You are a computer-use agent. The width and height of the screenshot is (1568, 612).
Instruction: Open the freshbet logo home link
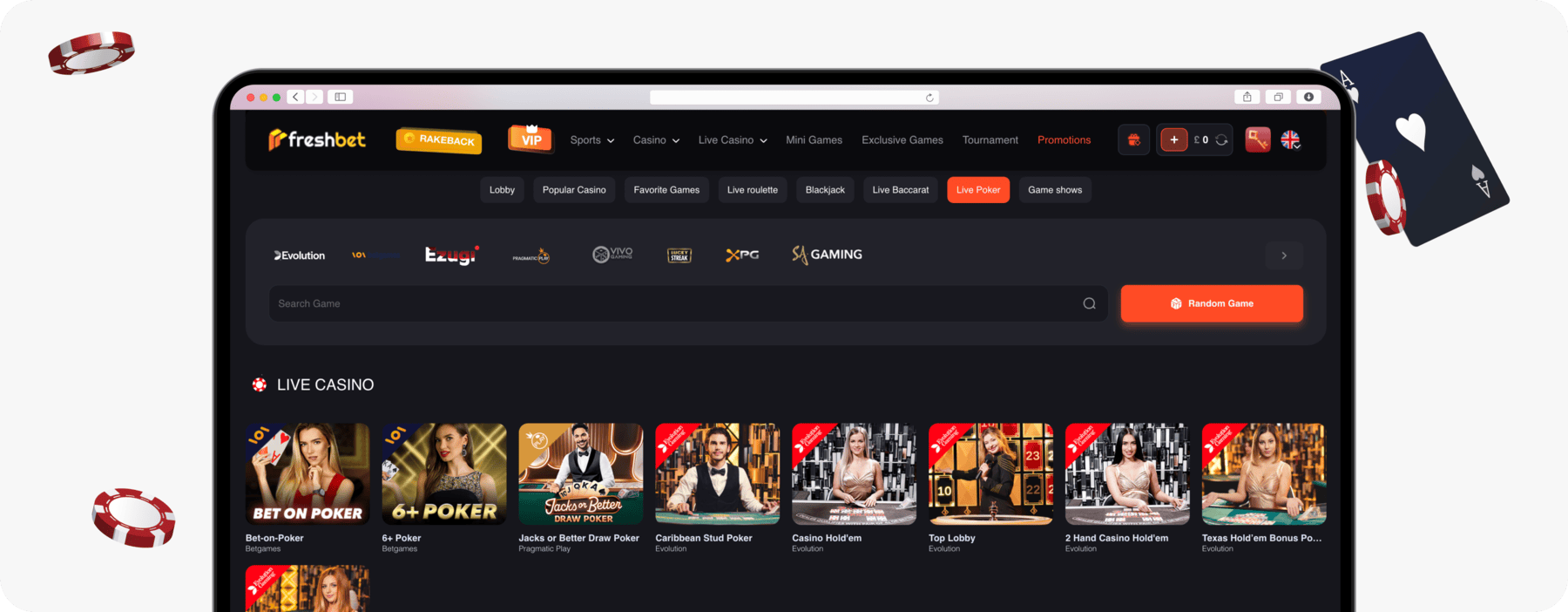coord(317,139)
